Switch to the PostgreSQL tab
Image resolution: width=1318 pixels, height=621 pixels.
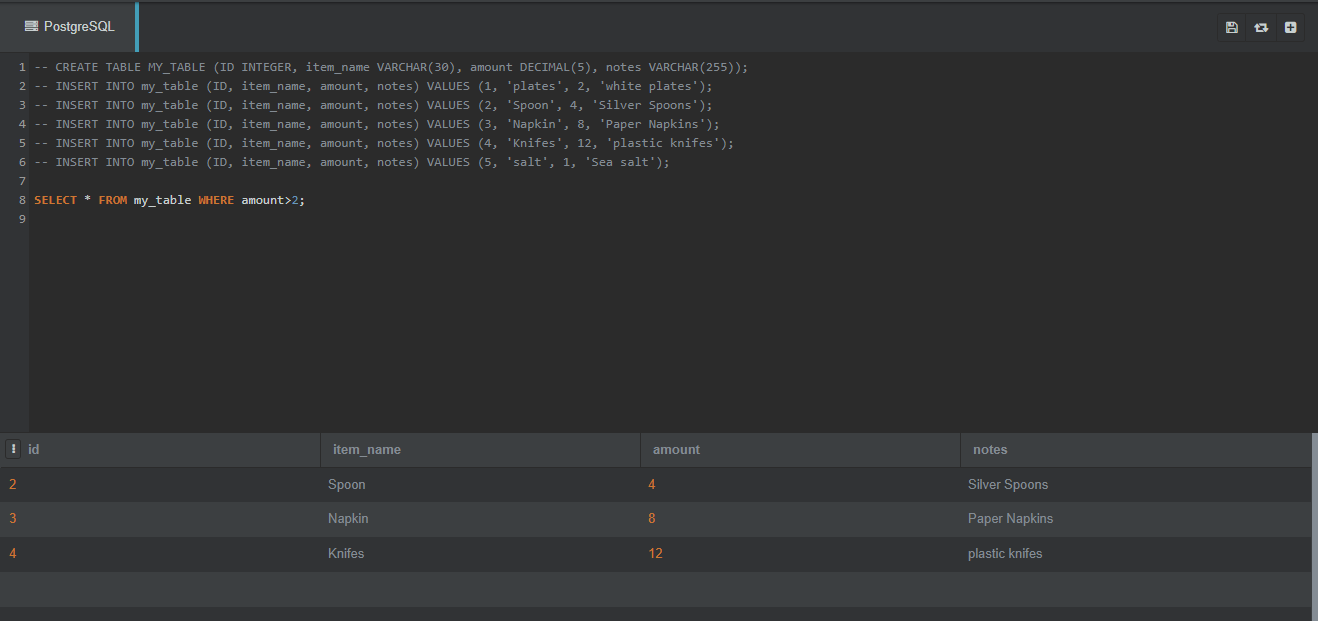click(x=69, y=27)
